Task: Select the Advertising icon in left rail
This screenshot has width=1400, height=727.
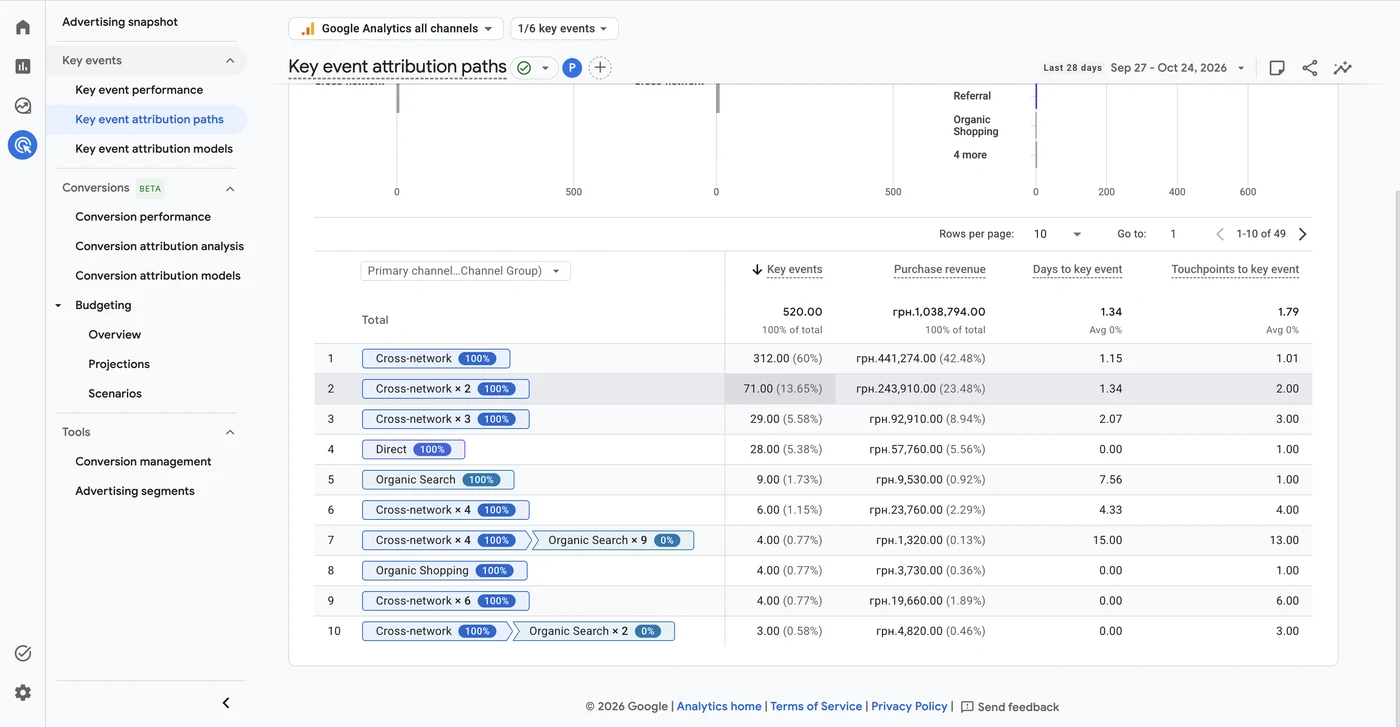Action: click(22, 145)
